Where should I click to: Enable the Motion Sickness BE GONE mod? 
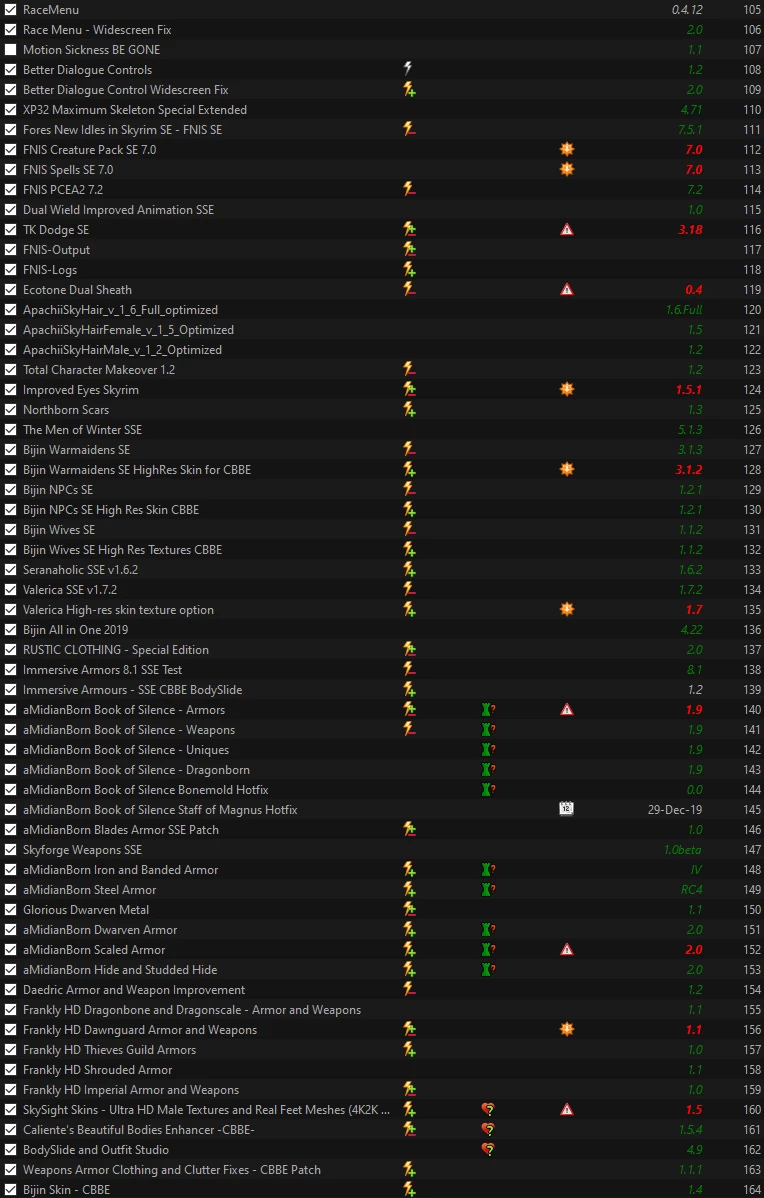pos(10,50)
